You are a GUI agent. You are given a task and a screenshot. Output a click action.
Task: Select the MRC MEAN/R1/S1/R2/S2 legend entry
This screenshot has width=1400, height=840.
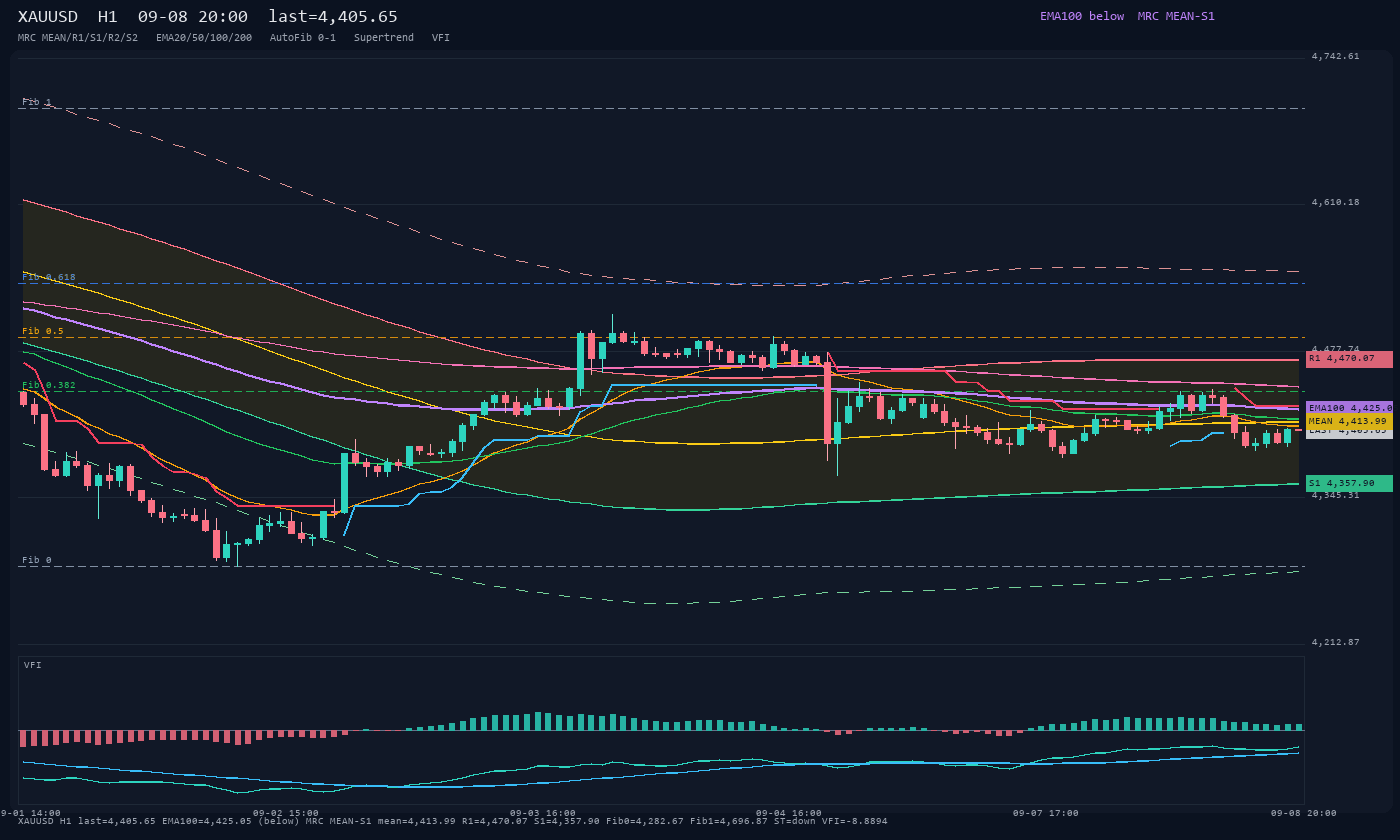click(x=78, y=37)
